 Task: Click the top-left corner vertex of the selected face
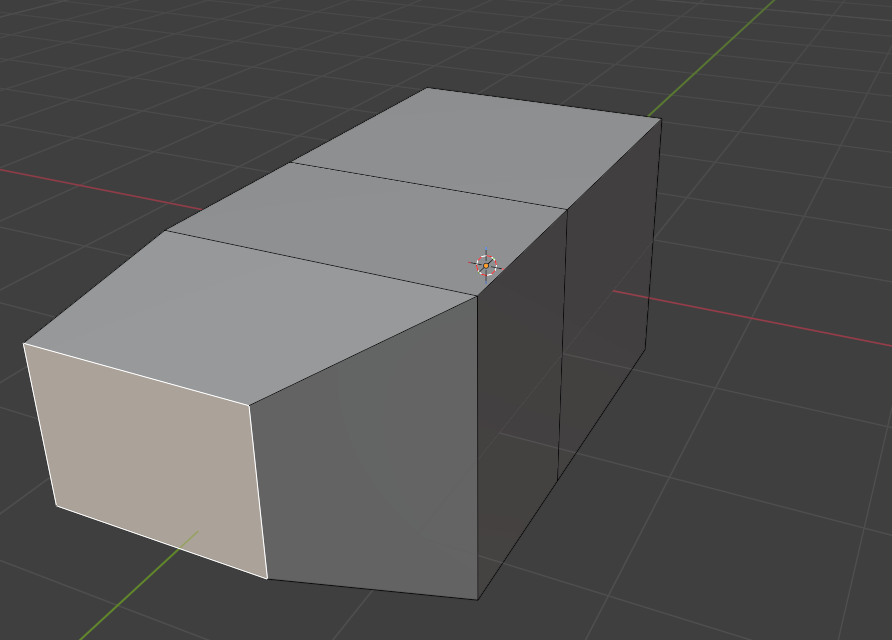click(24, 344)
